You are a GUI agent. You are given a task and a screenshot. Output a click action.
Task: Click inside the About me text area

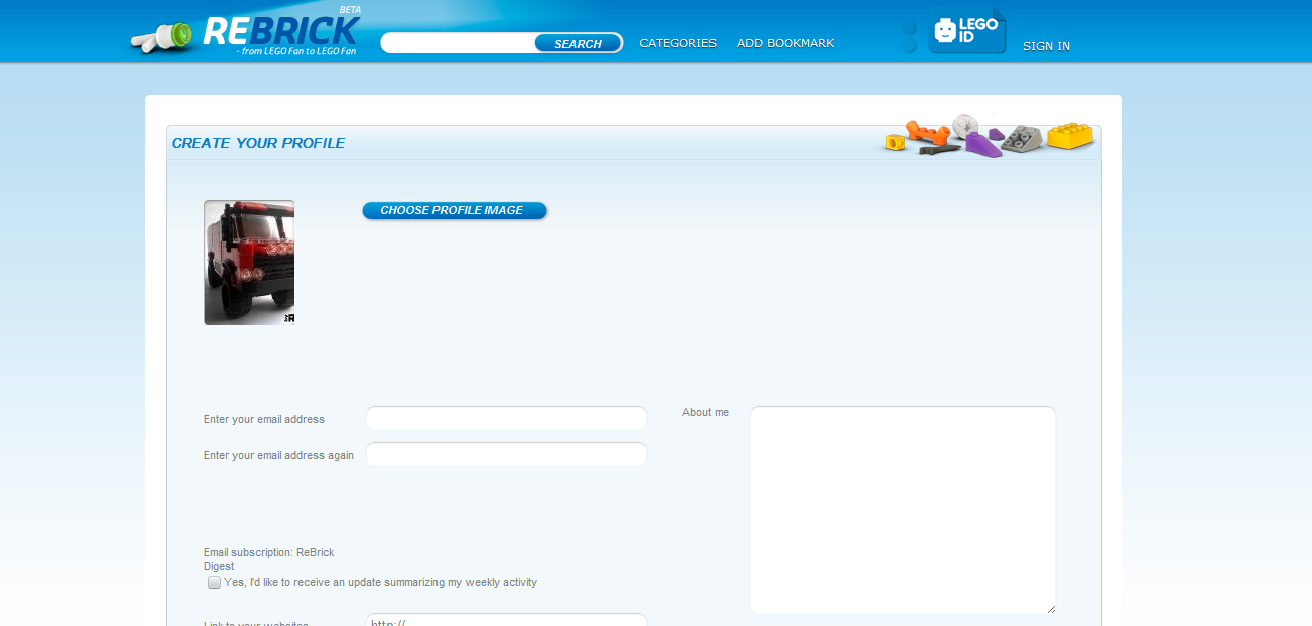[x=903, y=510]
